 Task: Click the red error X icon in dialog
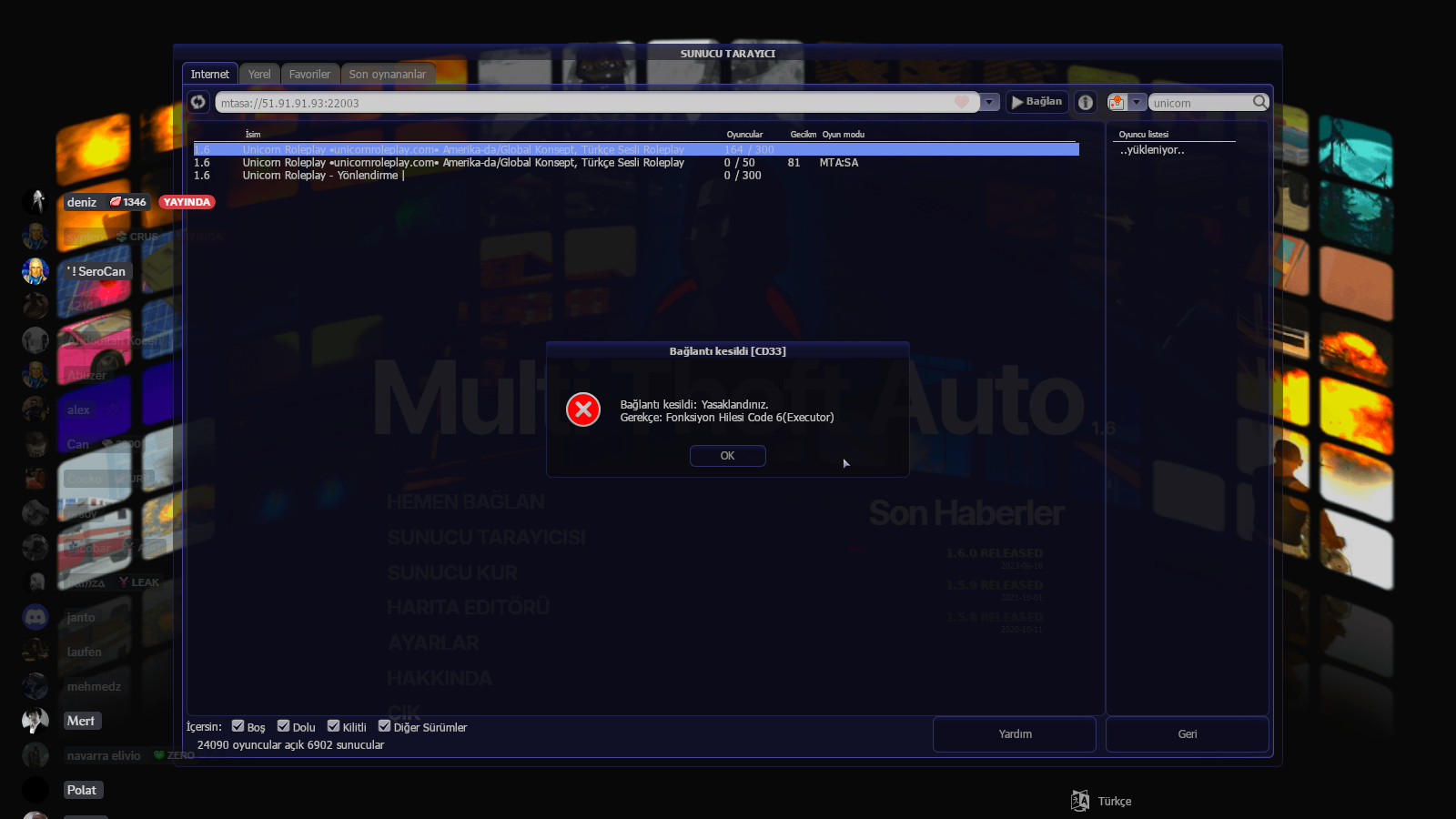click(x=583, y=409)
